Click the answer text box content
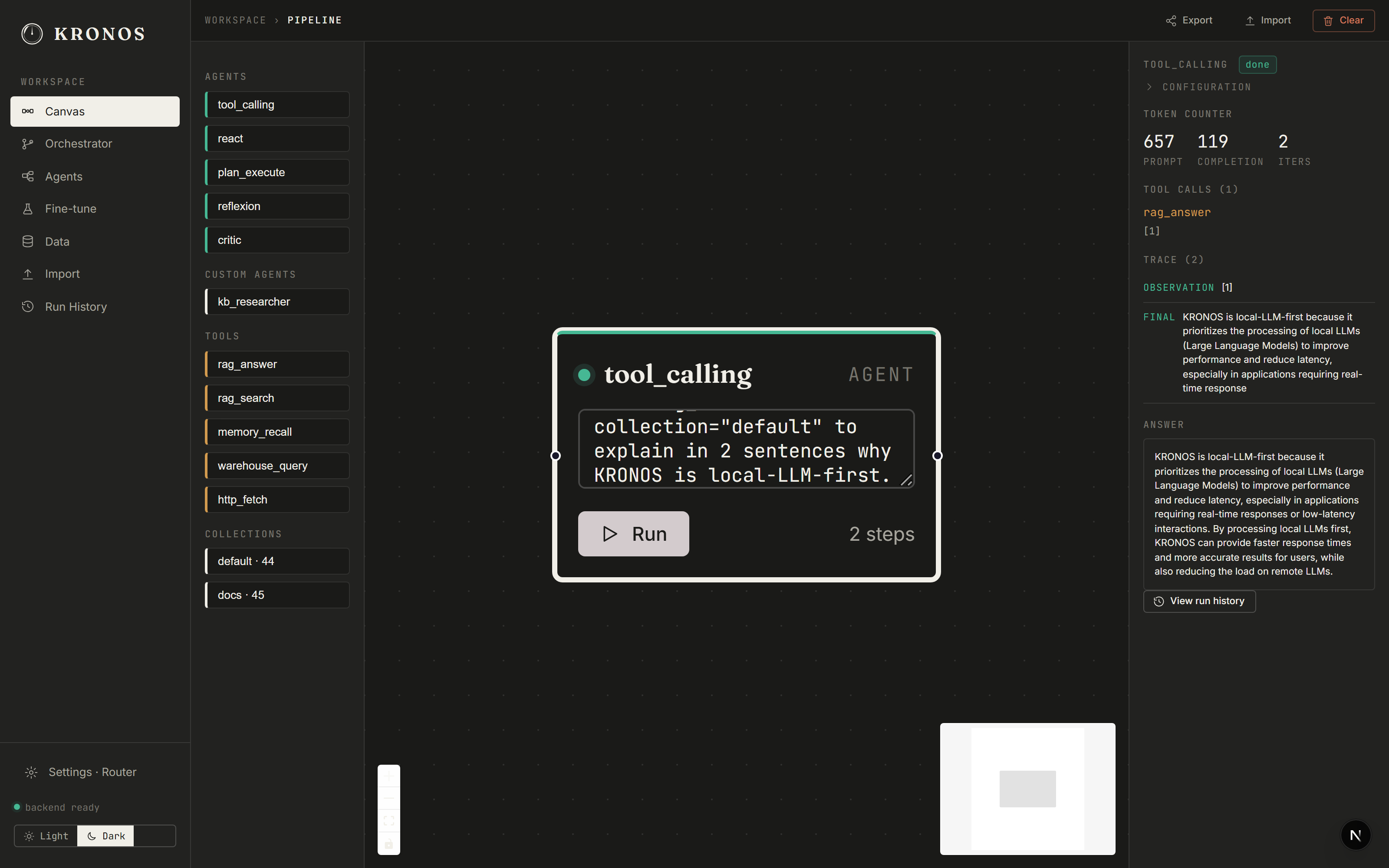 [1259, 514]
